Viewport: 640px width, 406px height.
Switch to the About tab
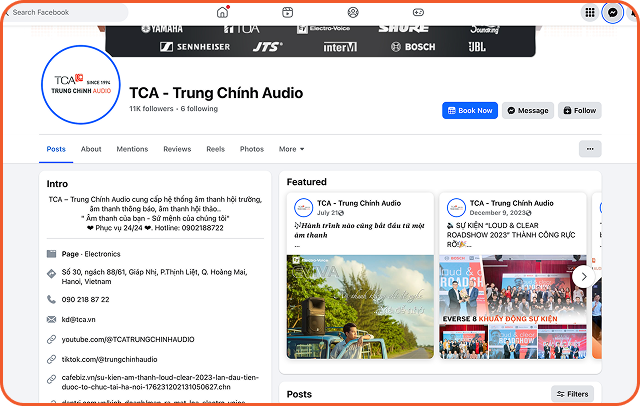[x=91, y=149]
